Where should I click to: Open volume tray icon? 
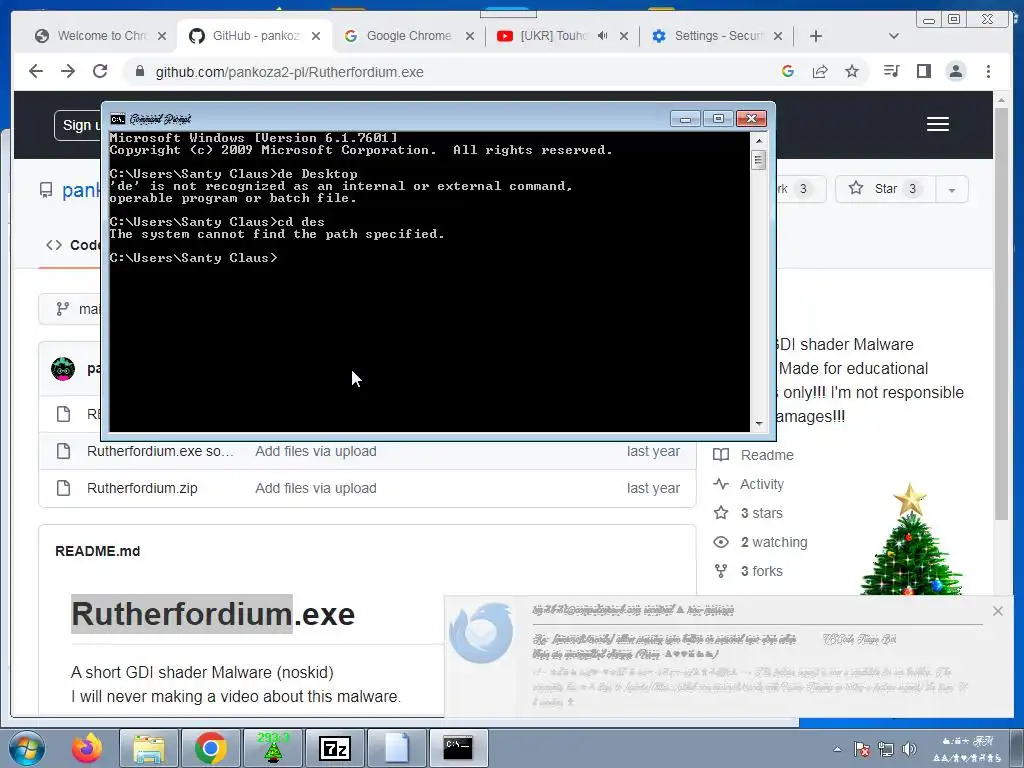pyautogui.click(x=909, y=749)
